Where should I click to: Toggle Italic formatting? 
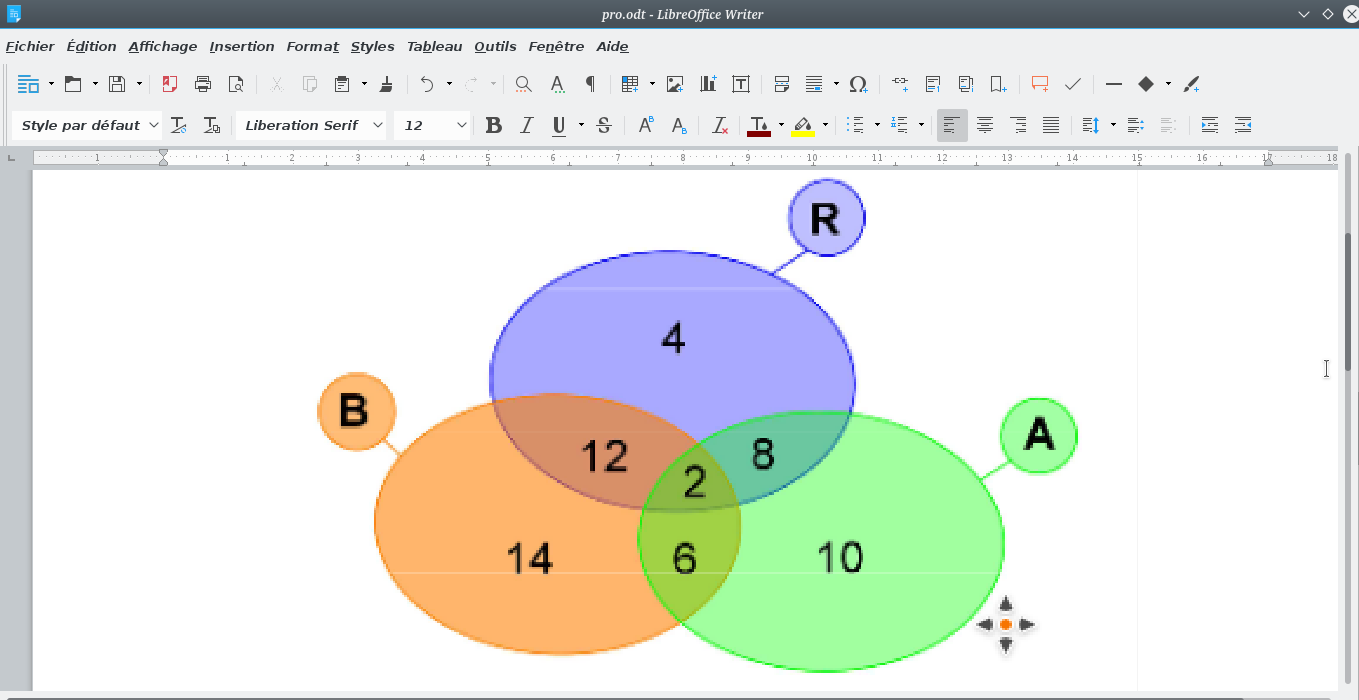pyautogui.click(x=526, y=125)
